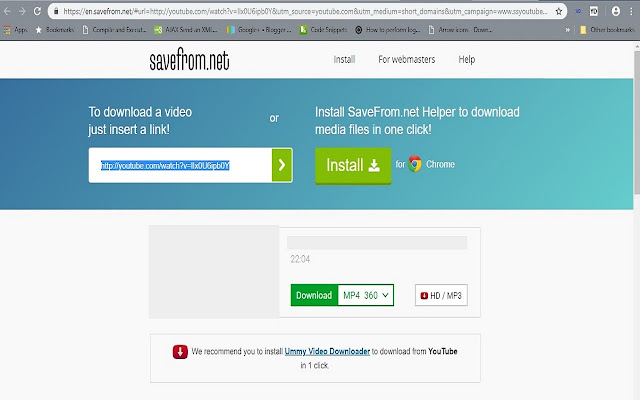Click the savefrom.net logo
Image resolution: width=640 pixels, height=400 pixels.
point(189,60)
